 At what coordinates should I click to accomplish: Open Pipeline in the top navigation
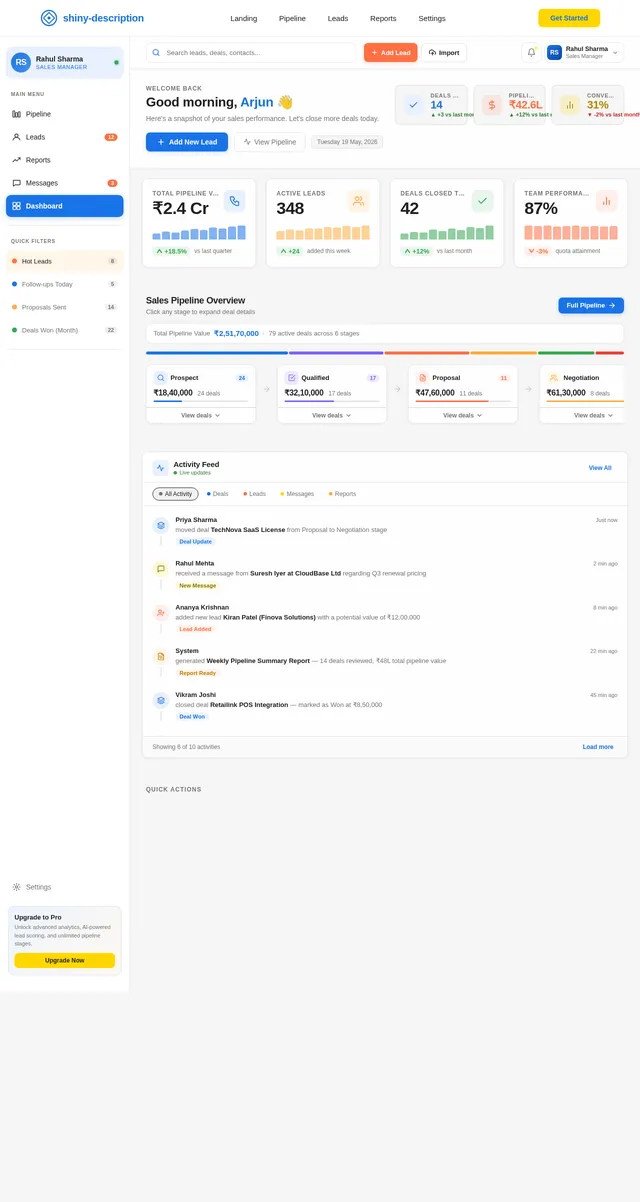292,18
